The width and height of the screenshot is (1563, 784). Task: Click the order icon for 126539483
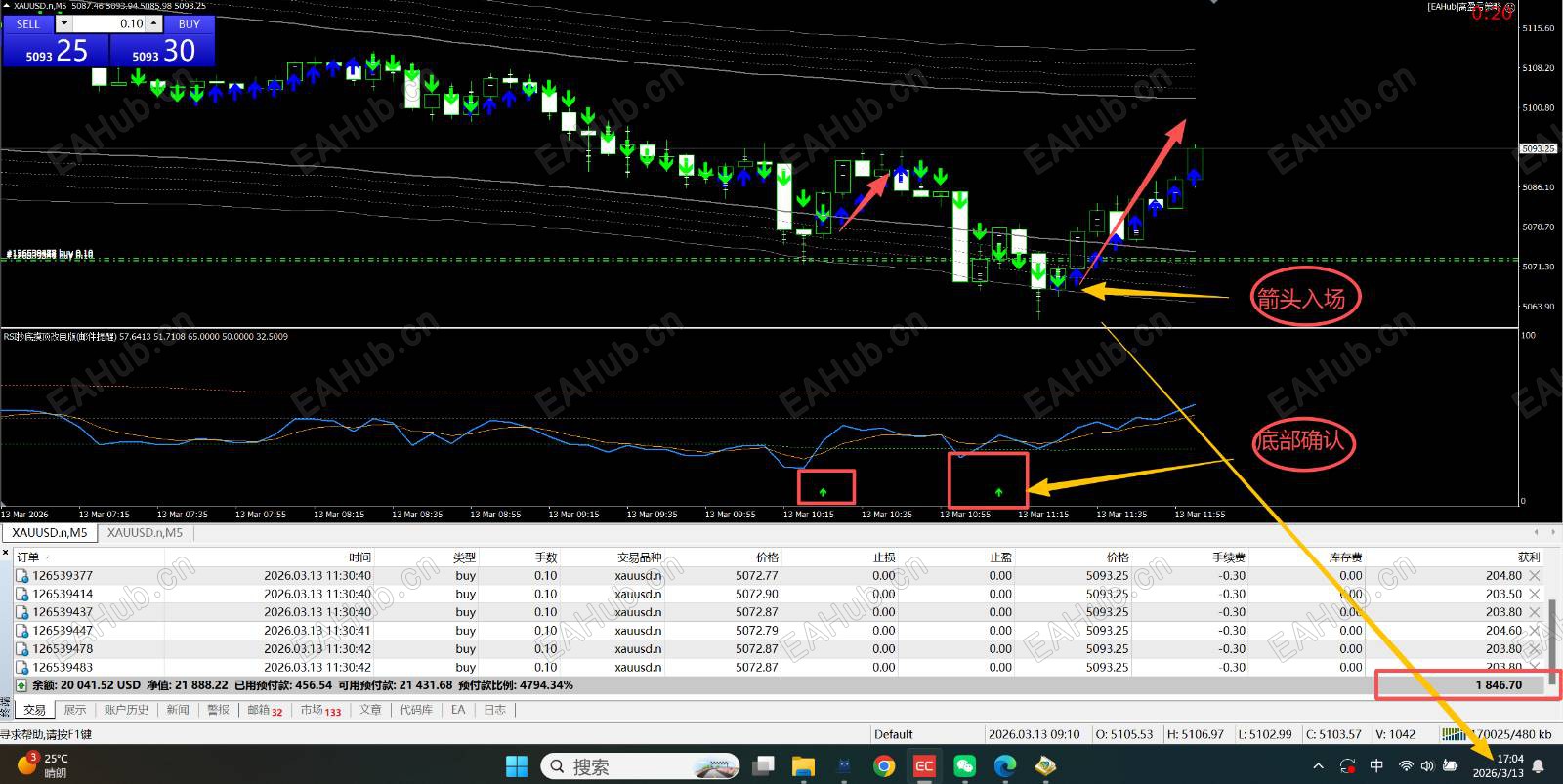pos(22,668)
